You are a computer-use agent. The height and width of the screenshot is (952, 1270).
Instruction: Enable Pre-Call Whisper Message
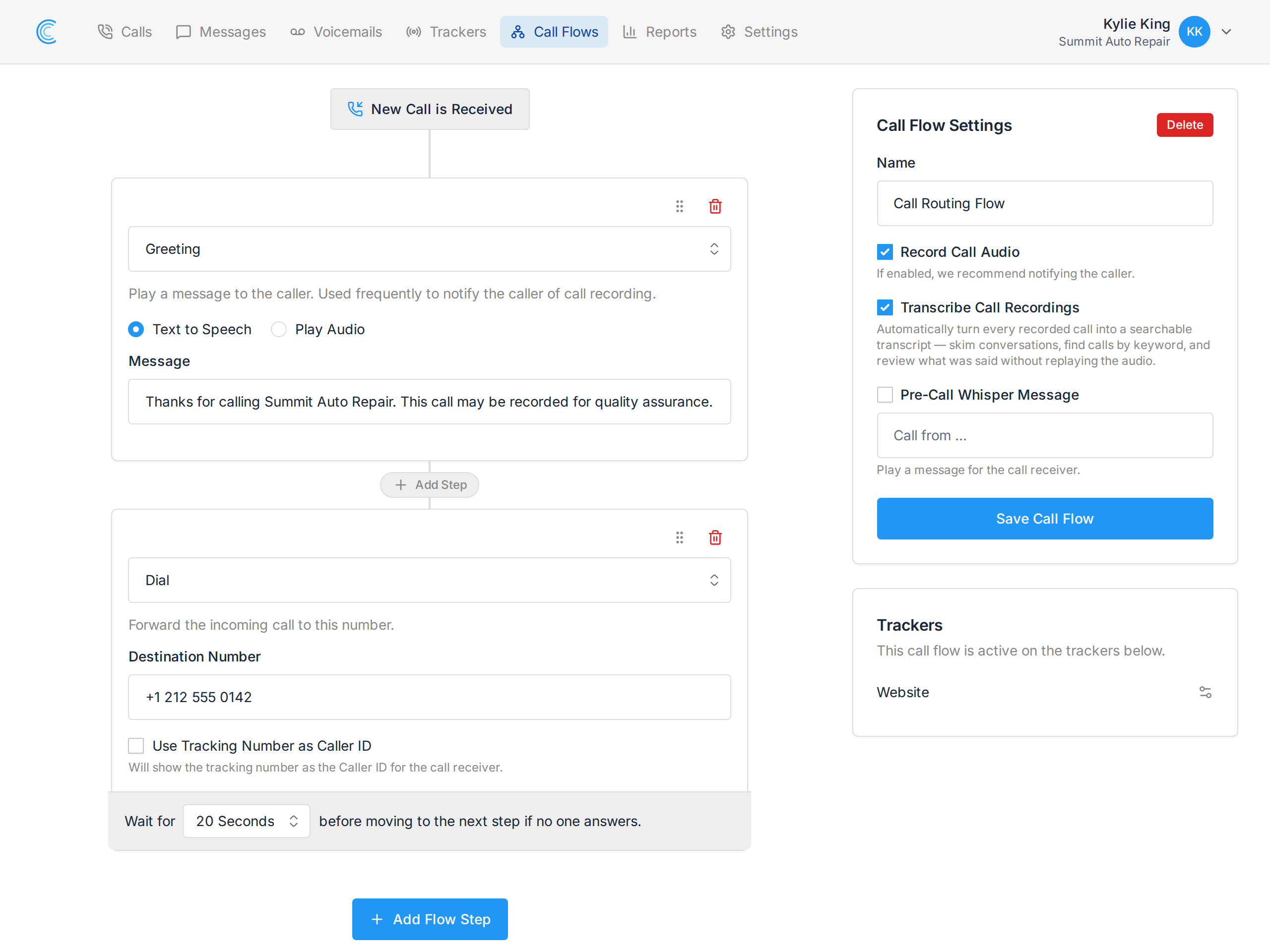pos(885,395)
